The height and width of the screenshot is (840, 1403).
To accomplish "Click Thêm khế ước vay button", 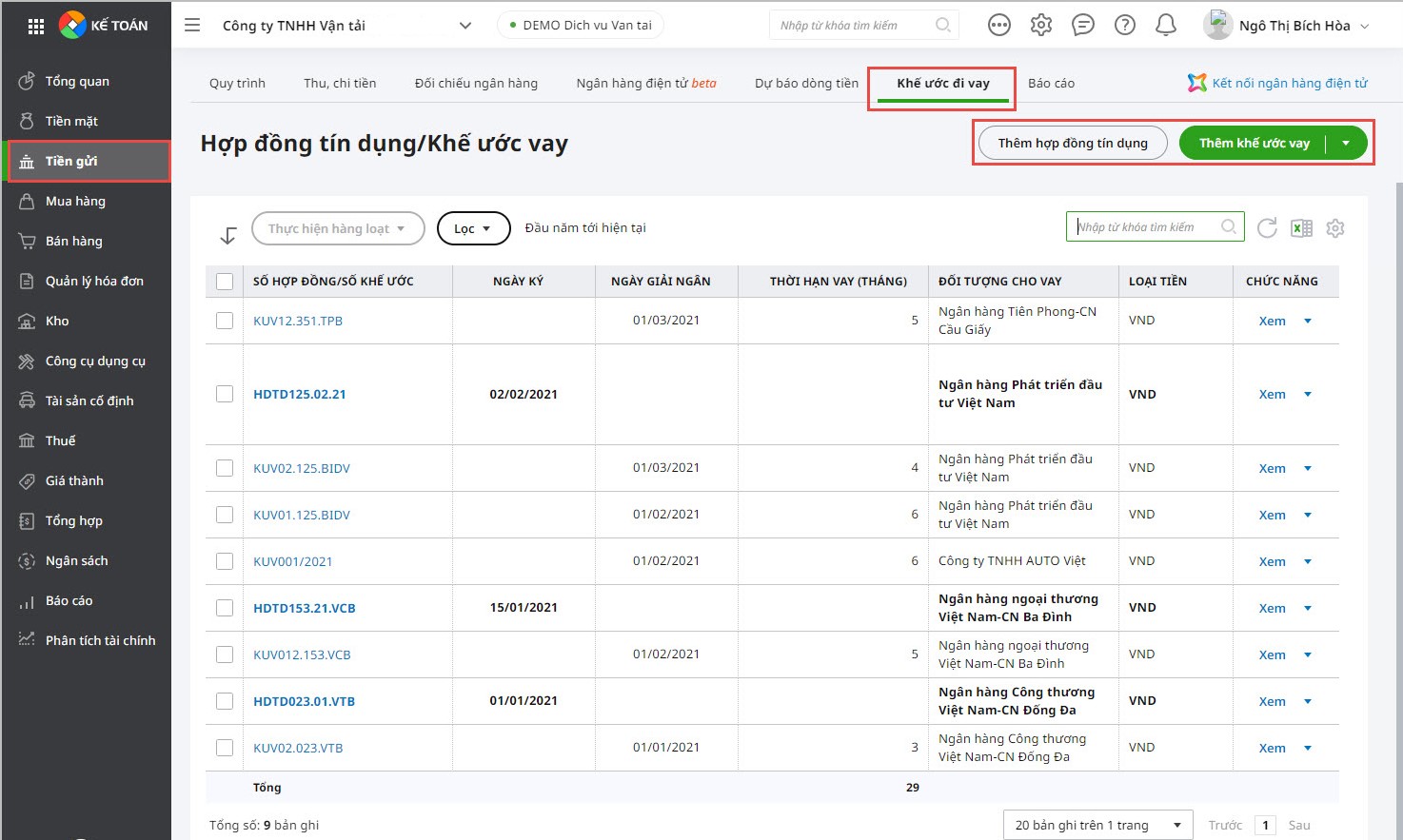I will (x=1255, y=143).
